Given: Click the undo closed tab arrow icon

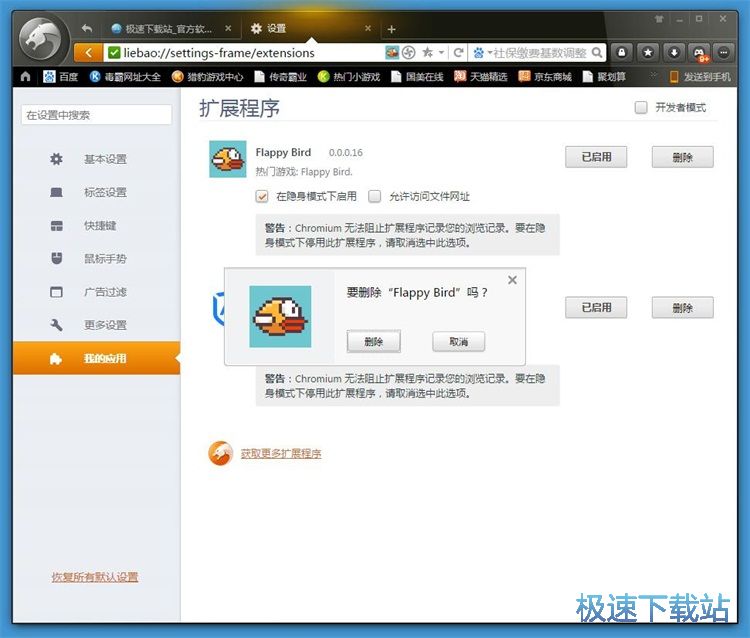Looking at the screenshot, I should tap(87, 28).
